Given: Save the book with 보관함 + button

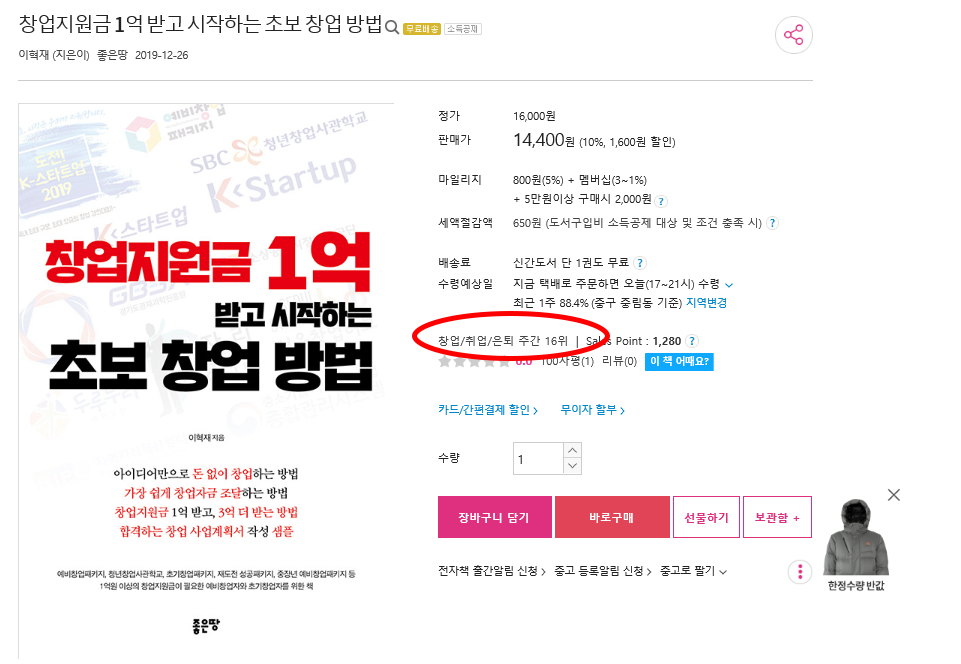Looking at the screenshot, I should pyautogui.click(x=777, y=517).
